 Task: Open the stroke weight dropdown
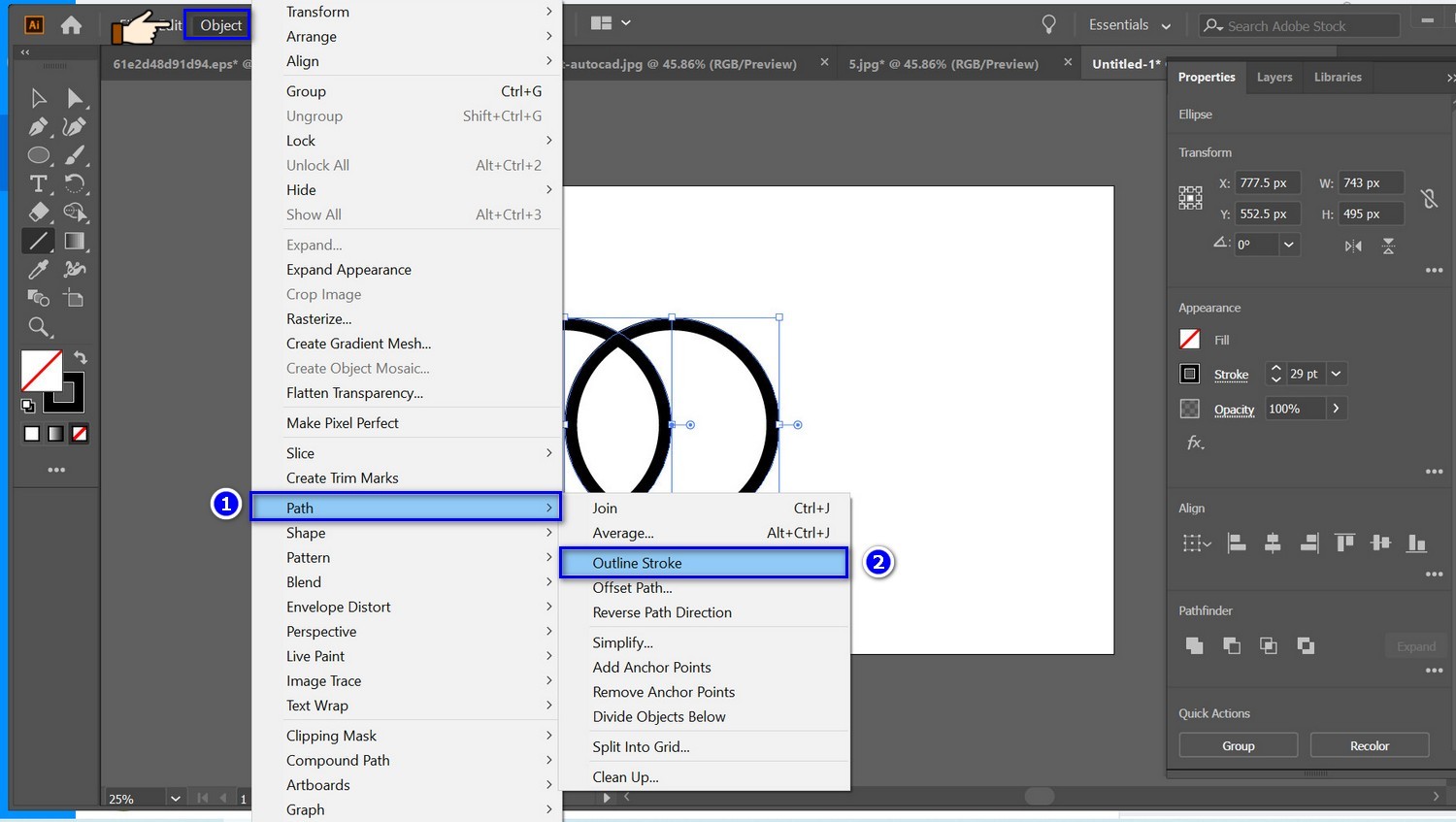[x=1337, y=374]
